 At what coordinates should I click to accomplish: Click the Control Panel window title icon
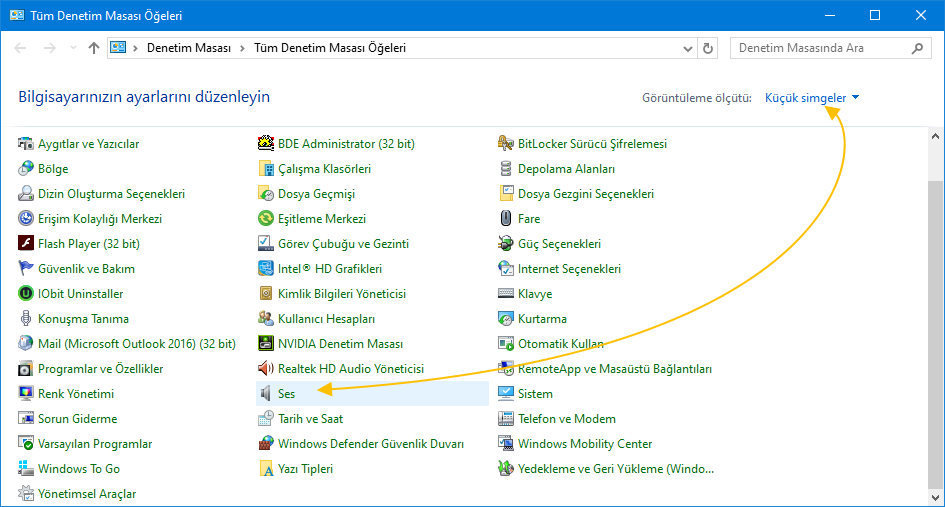pos(17,16)
